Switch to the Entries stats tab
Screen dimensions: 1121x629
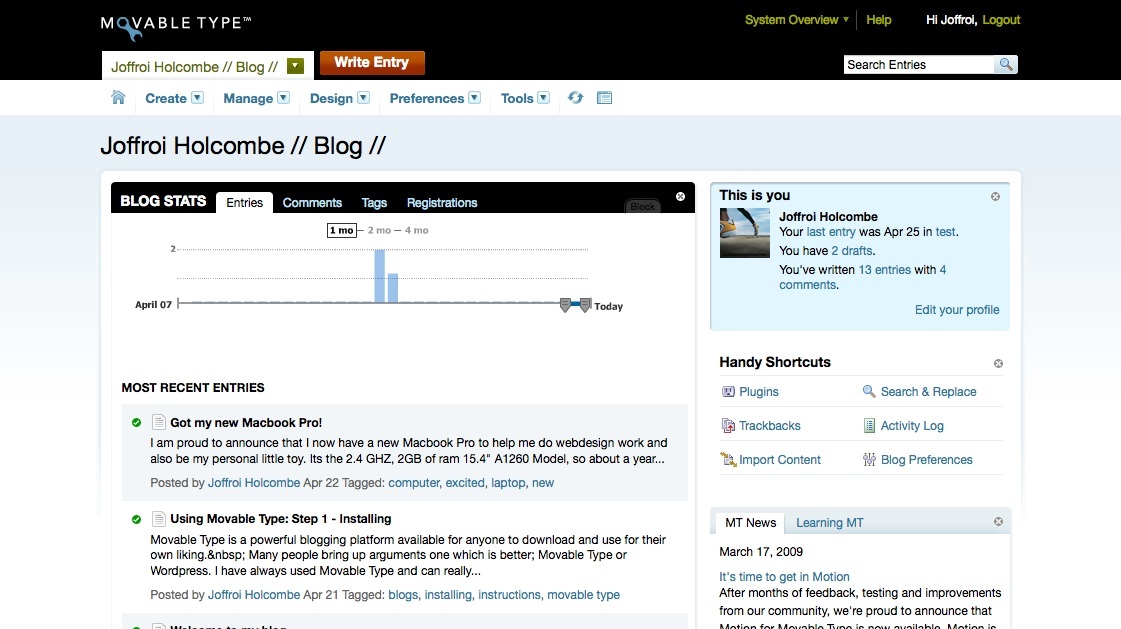click(x=245, y=202)
